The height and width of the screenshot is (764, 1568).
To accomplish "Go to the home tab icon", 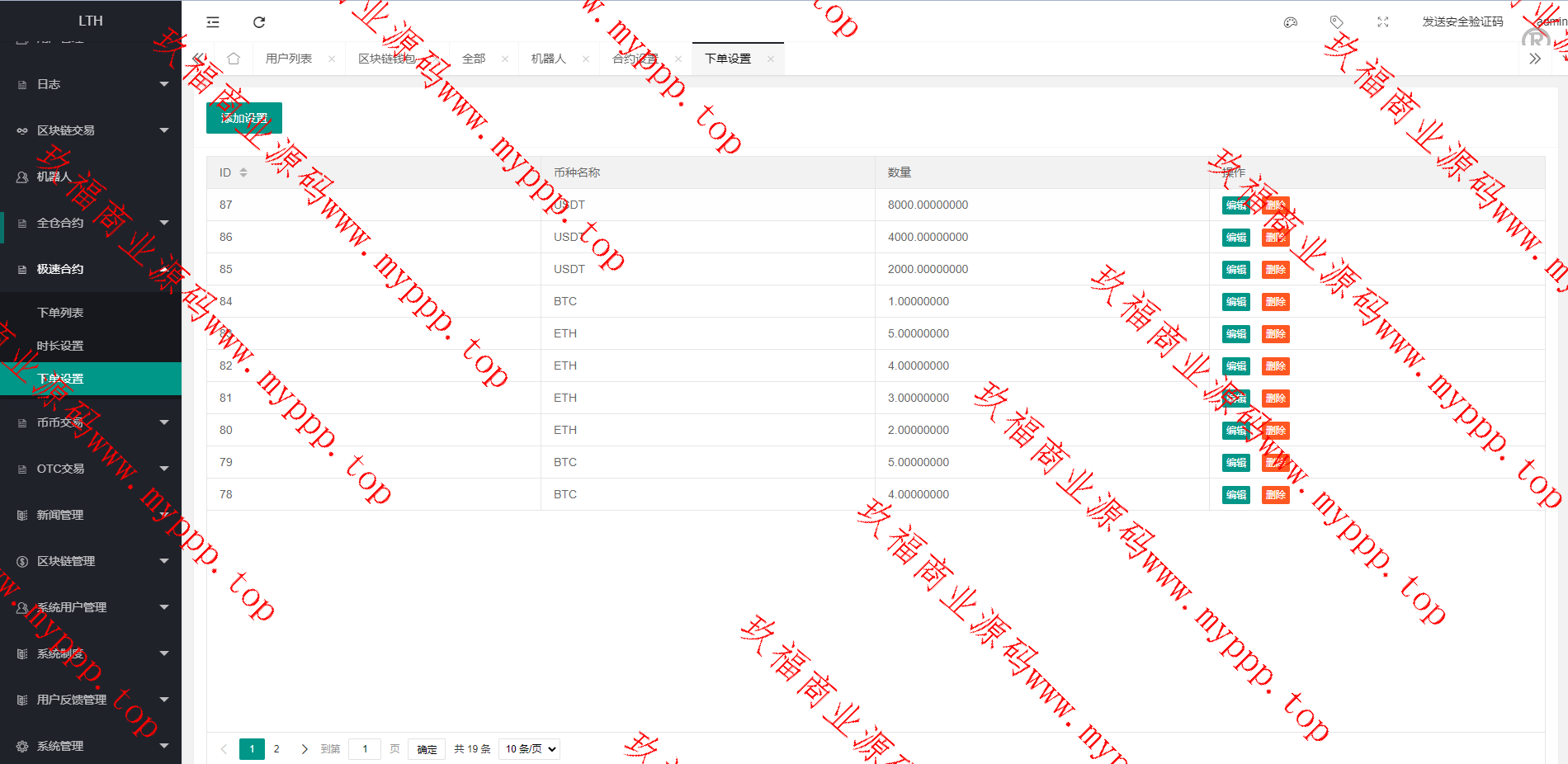I will point(234,59).
